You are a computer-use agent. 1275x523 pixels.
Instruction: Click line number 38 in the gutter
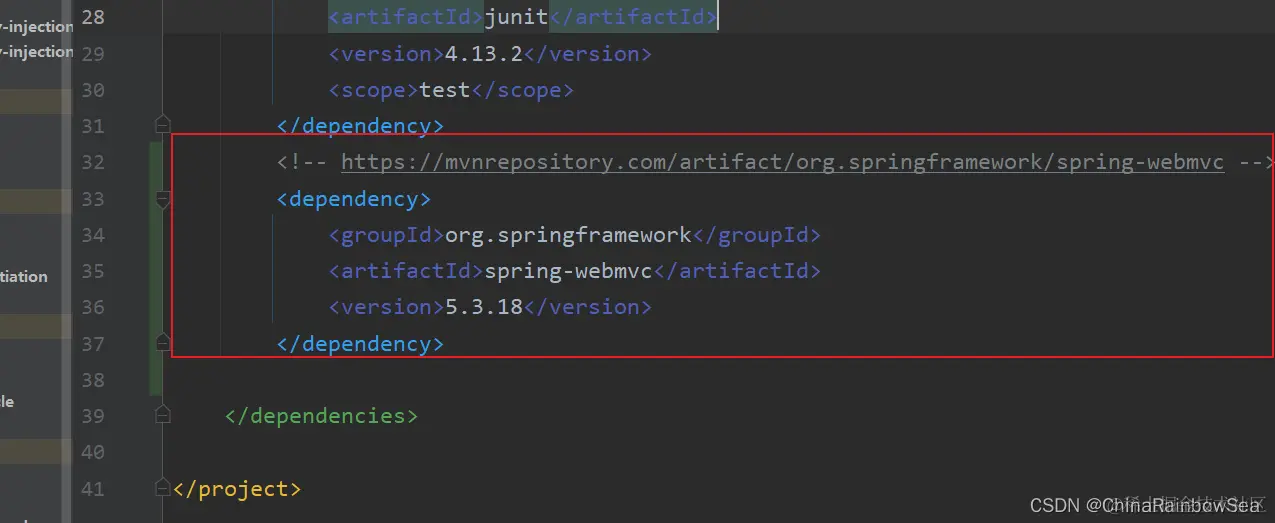(92, 380)
